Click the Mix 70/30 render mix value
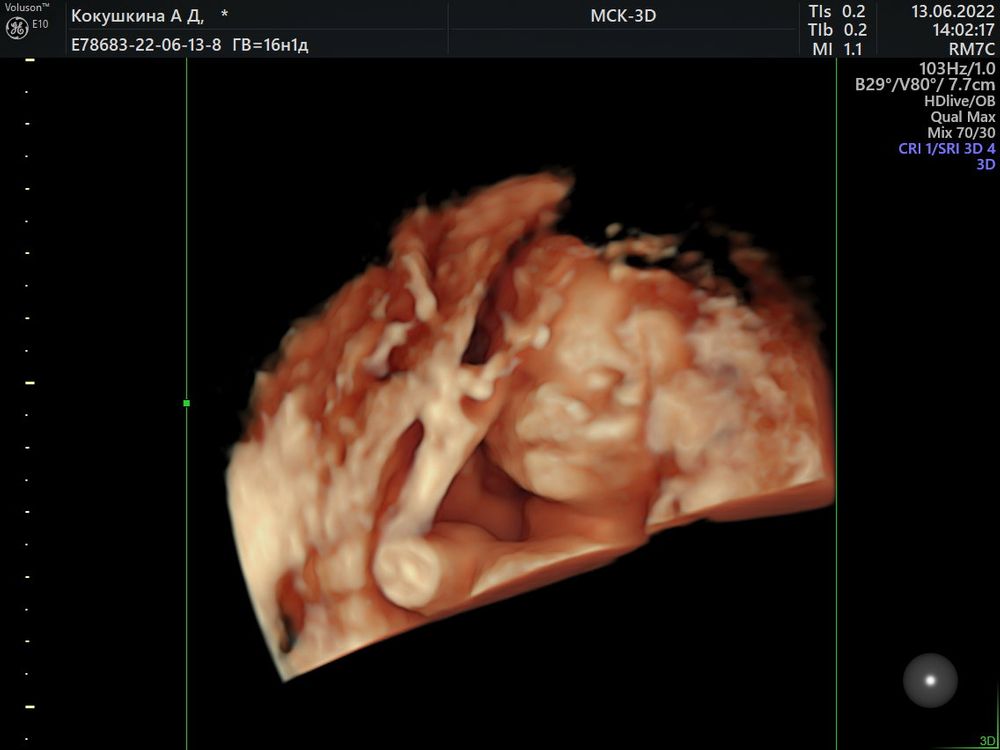Screen dimensions: 1000x750 pyautogui.click(x=961, y=133)
